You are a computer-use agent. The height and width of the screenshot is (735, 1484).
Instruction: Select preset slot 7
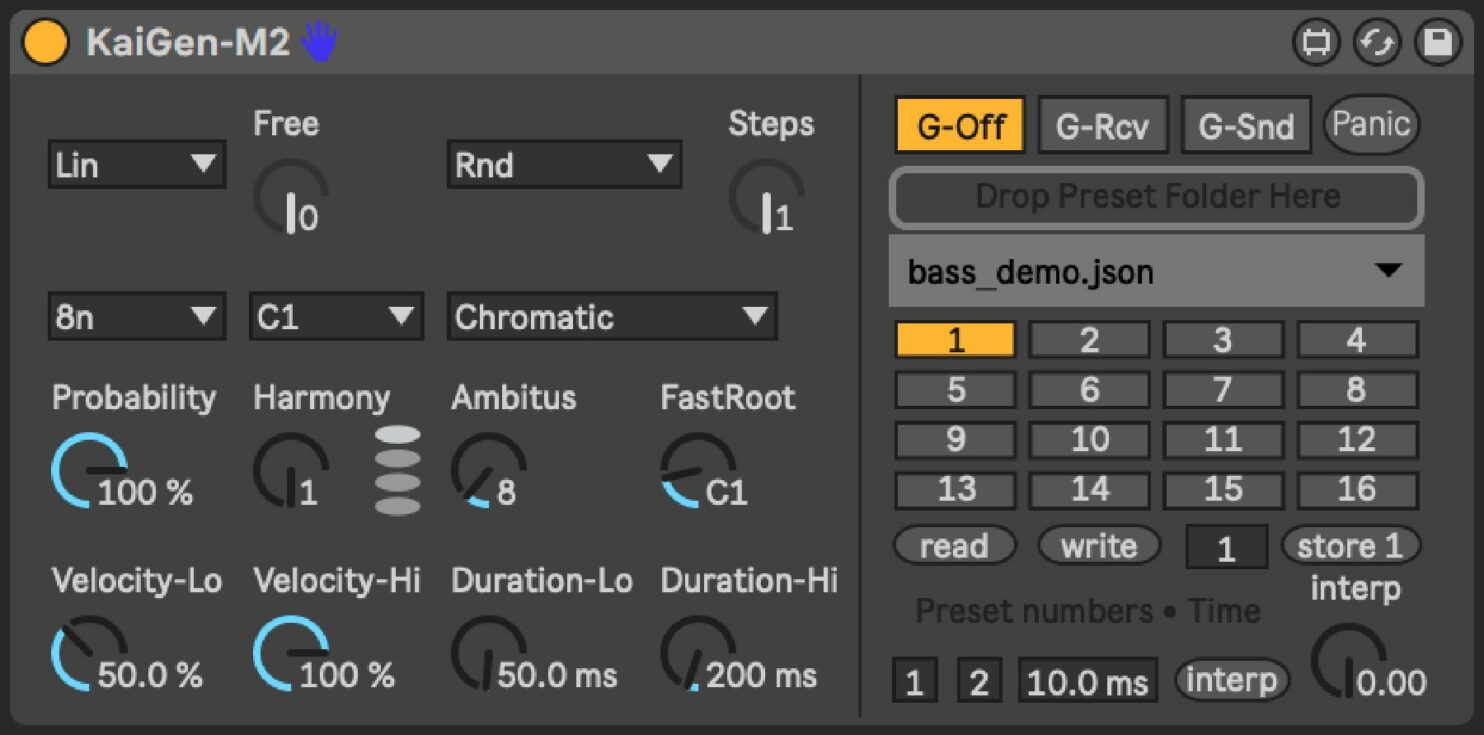coord(1223,390)
